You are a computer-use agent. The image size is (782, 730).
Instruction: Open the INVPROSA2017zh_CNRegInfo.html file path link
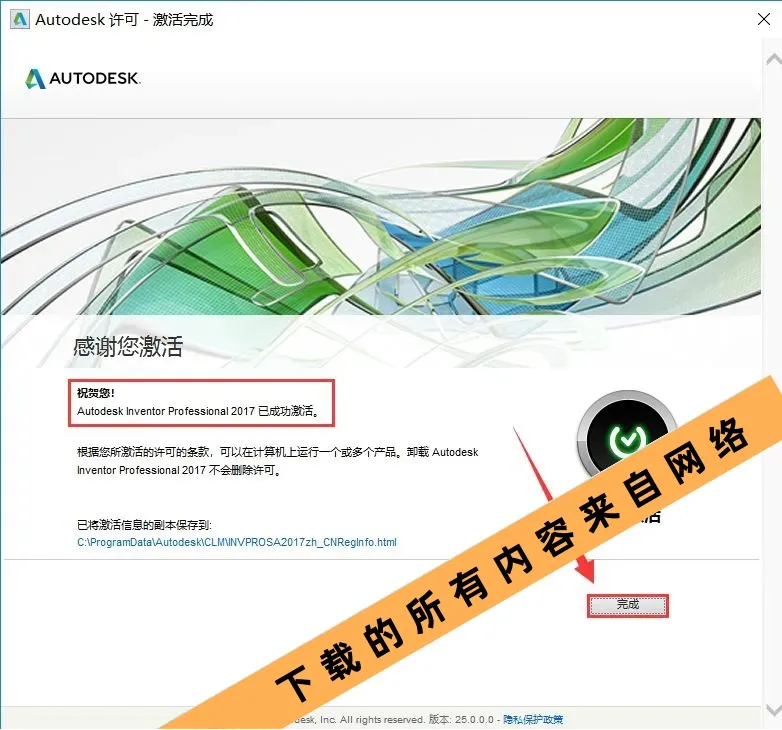[237, 542]
